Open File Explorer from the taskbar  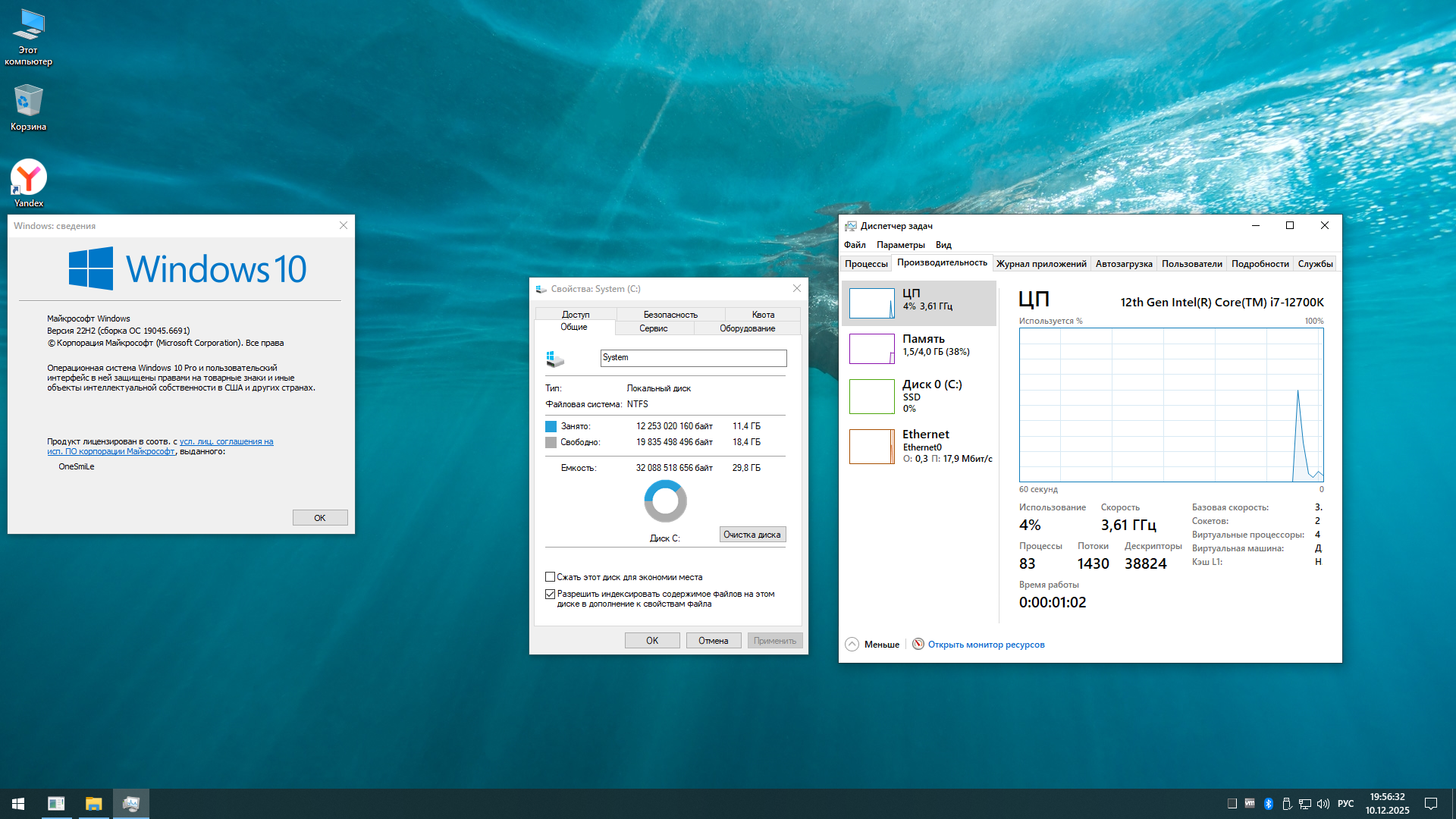coord(93,803)
